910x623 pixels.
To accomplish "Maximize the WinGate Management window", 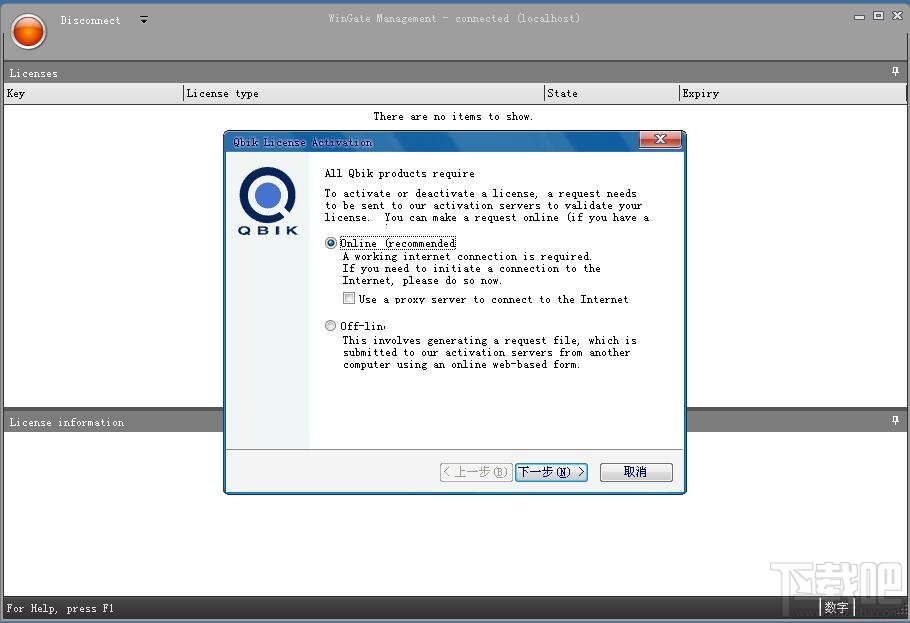I will tap(879, 16).
